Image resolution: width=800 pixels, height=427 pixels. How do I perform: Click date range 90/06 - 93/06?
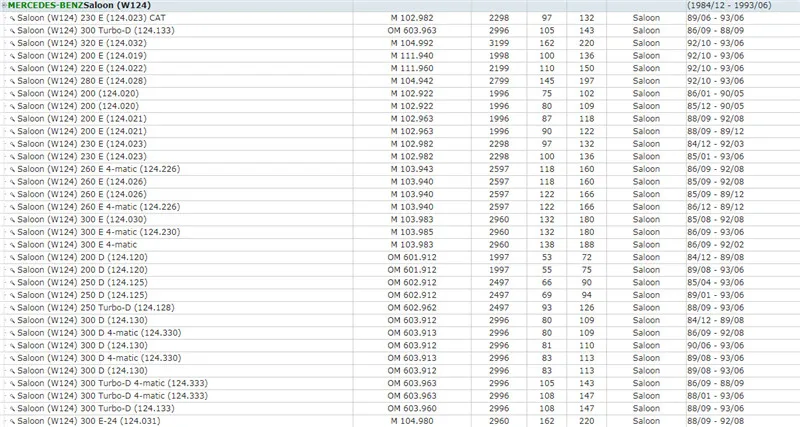click(x=715, y=346)
